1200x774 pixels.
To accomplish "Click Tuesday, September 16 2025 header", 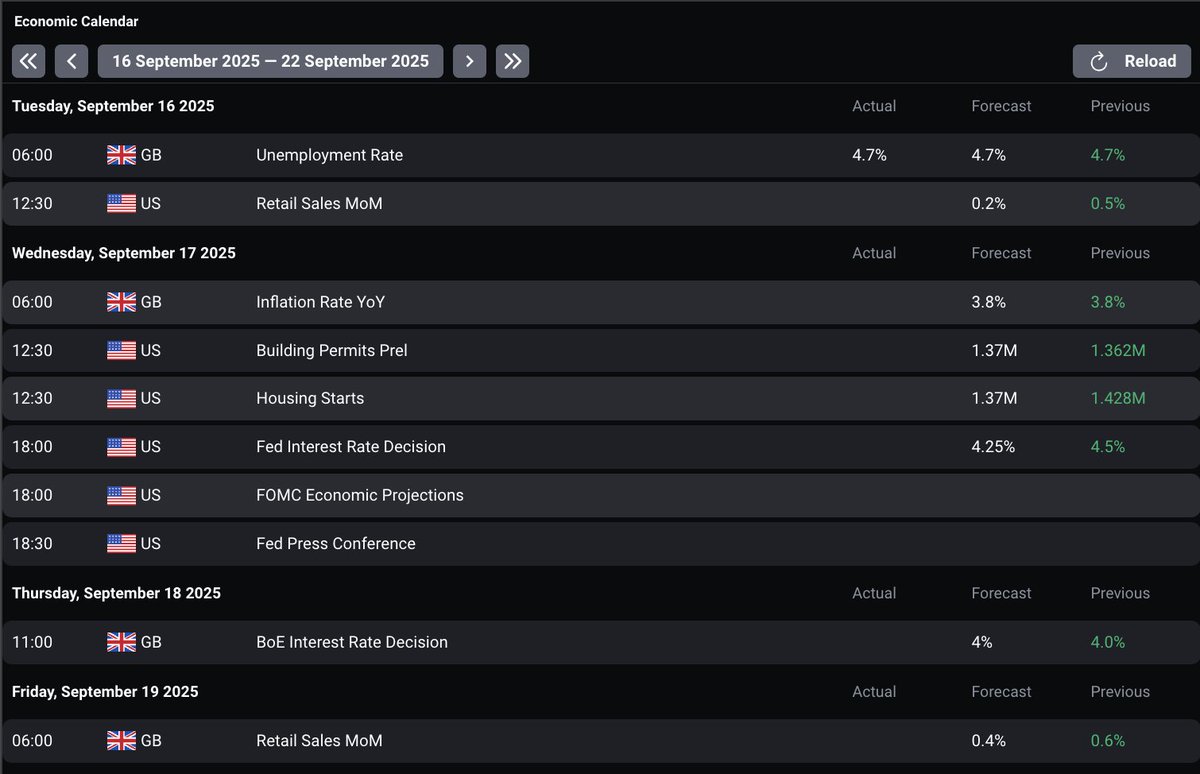I will [x=113, y=106].
